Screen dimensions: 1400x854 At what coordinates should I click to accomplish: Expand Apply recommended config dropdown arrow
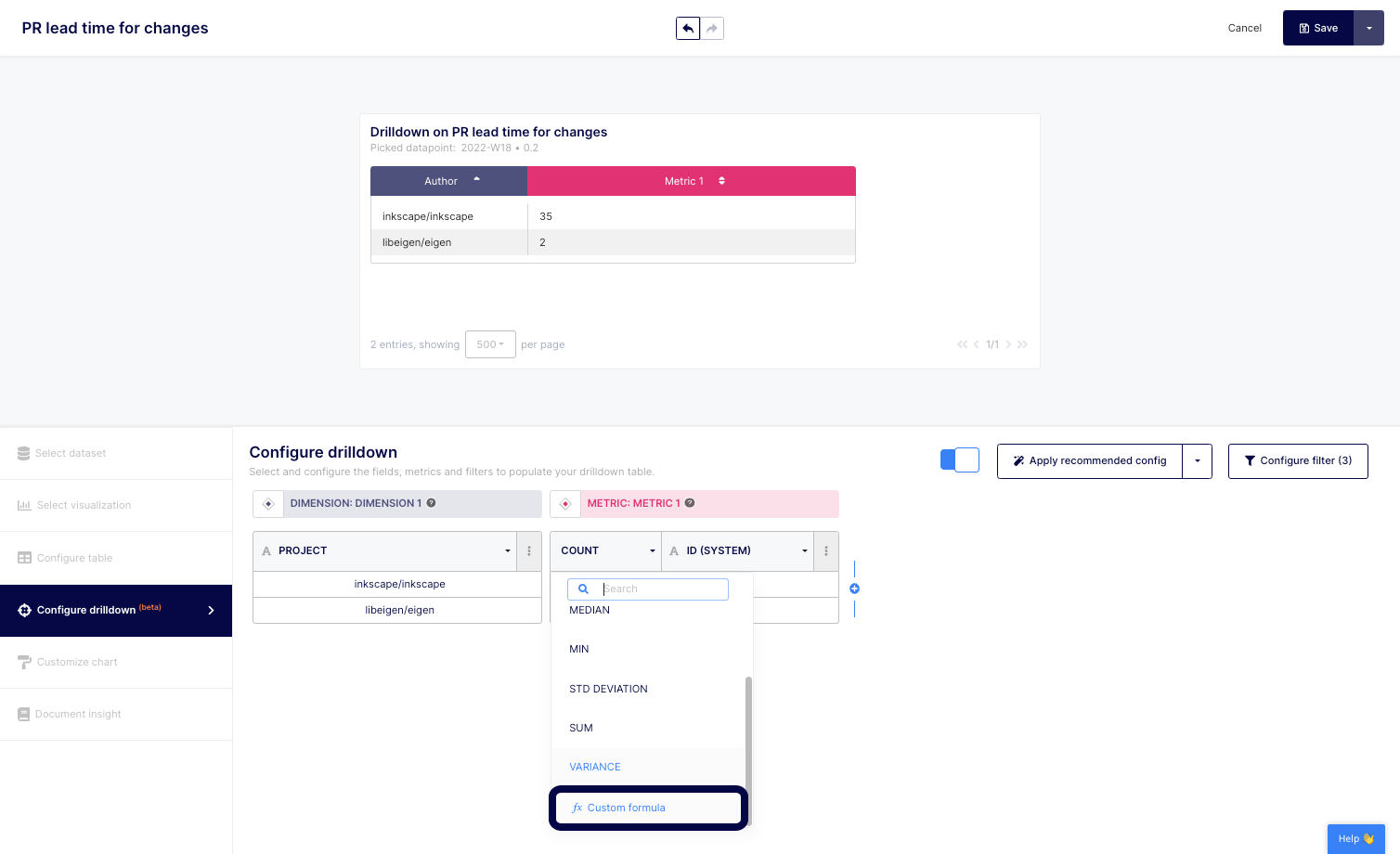click(1197, 461)
